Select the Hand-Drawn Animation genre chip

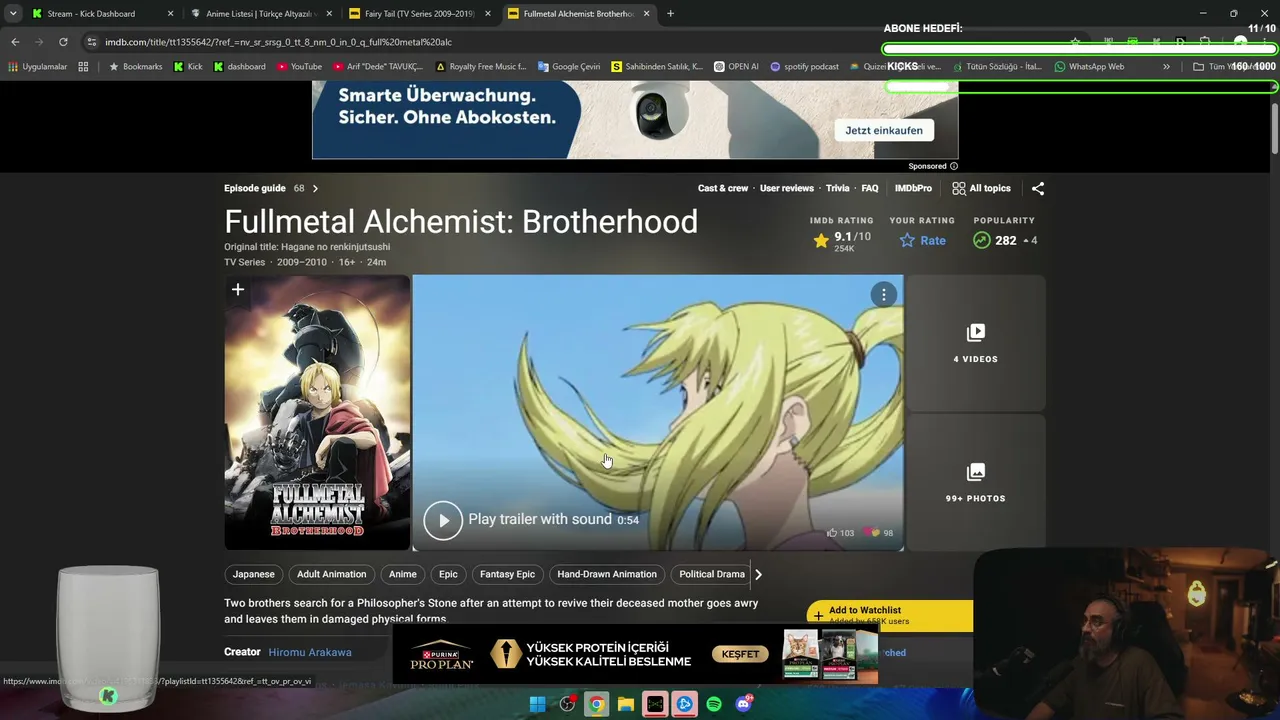[607, 574]
